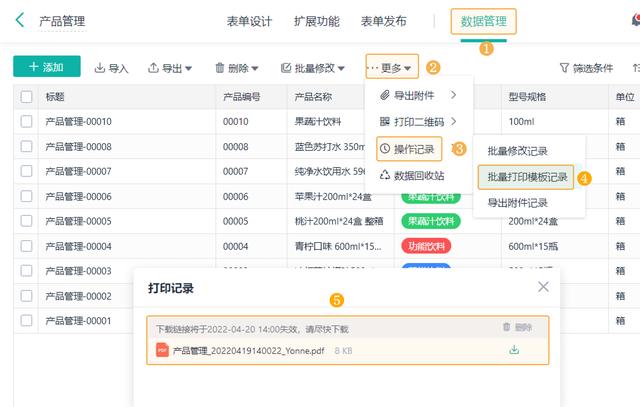Check the row 产品管理-00003

coord(27,271)
